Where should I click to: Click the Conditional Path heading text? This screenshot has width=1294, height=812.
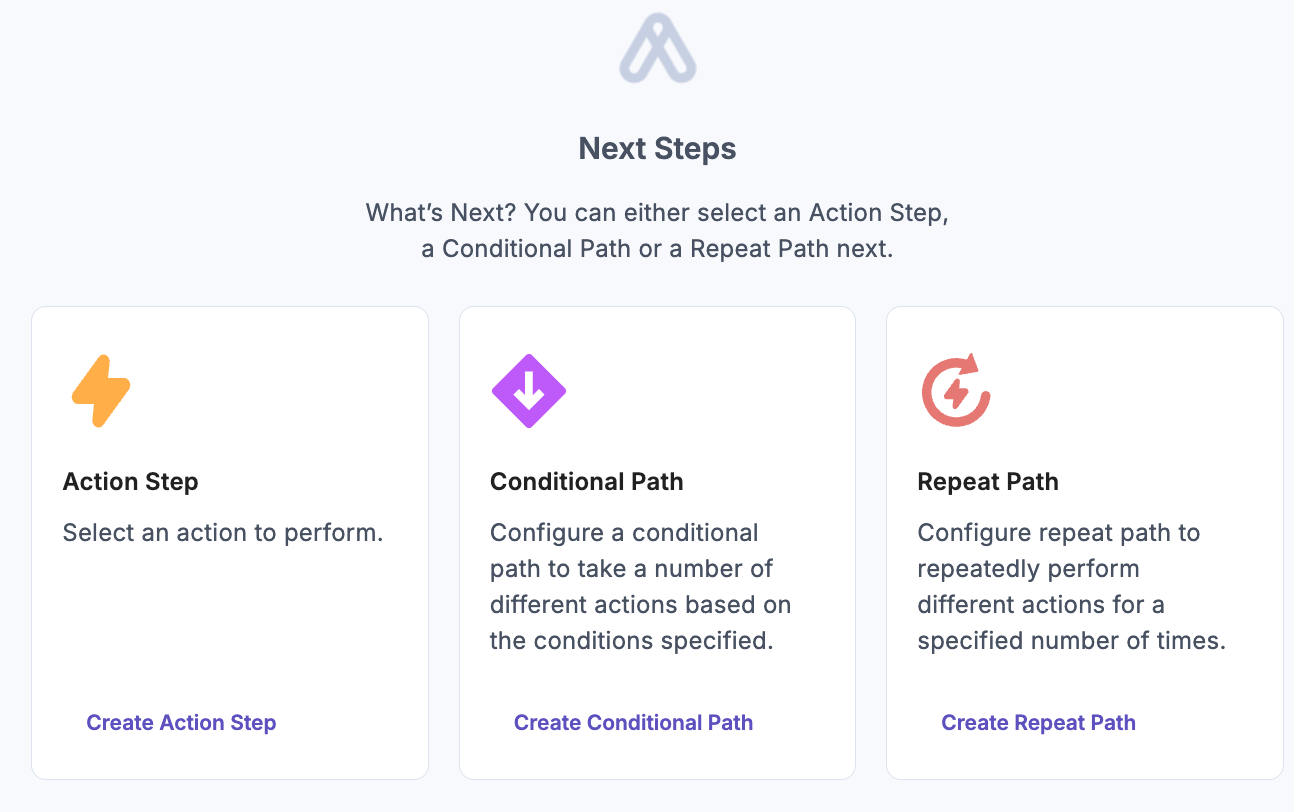(586, 481)
